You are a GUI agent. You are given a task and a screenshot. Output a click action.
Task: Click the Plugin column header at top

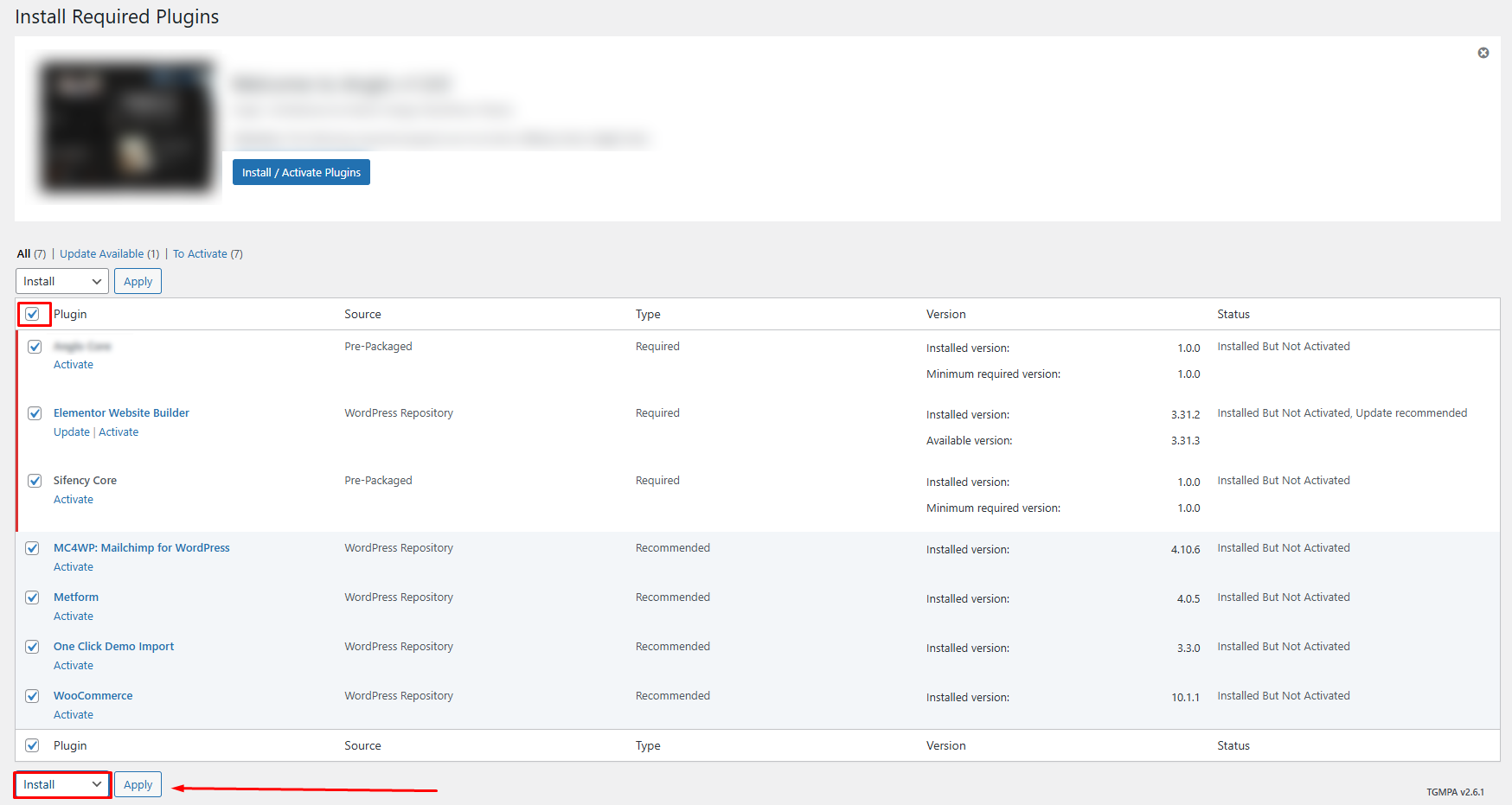70,314
